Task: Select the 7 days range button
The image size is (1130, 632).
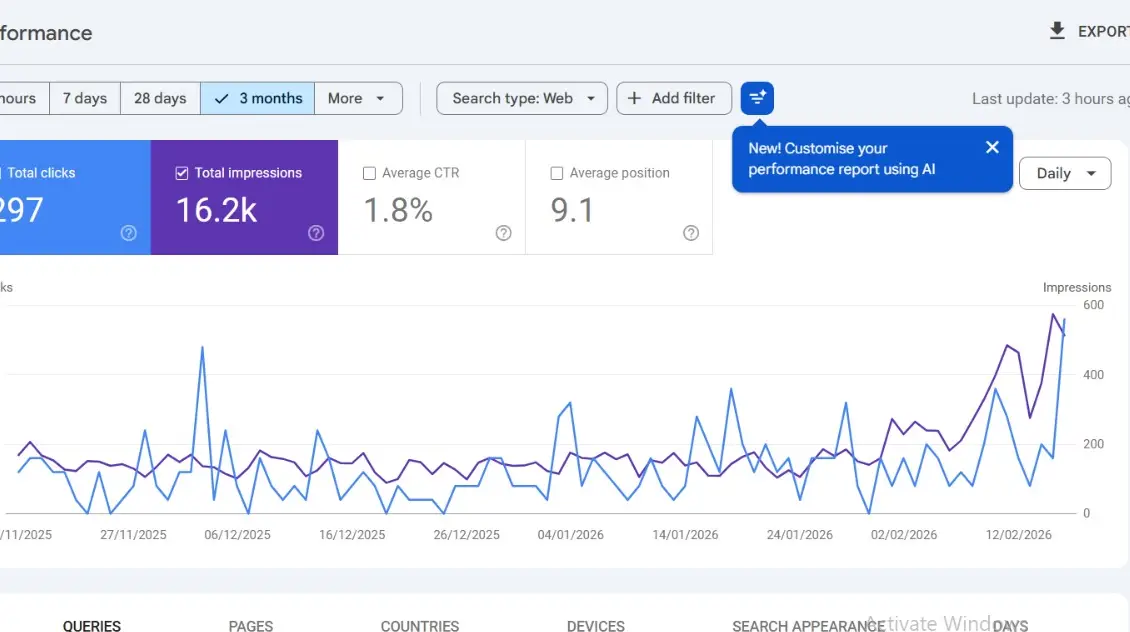Action: pos(85,98)
